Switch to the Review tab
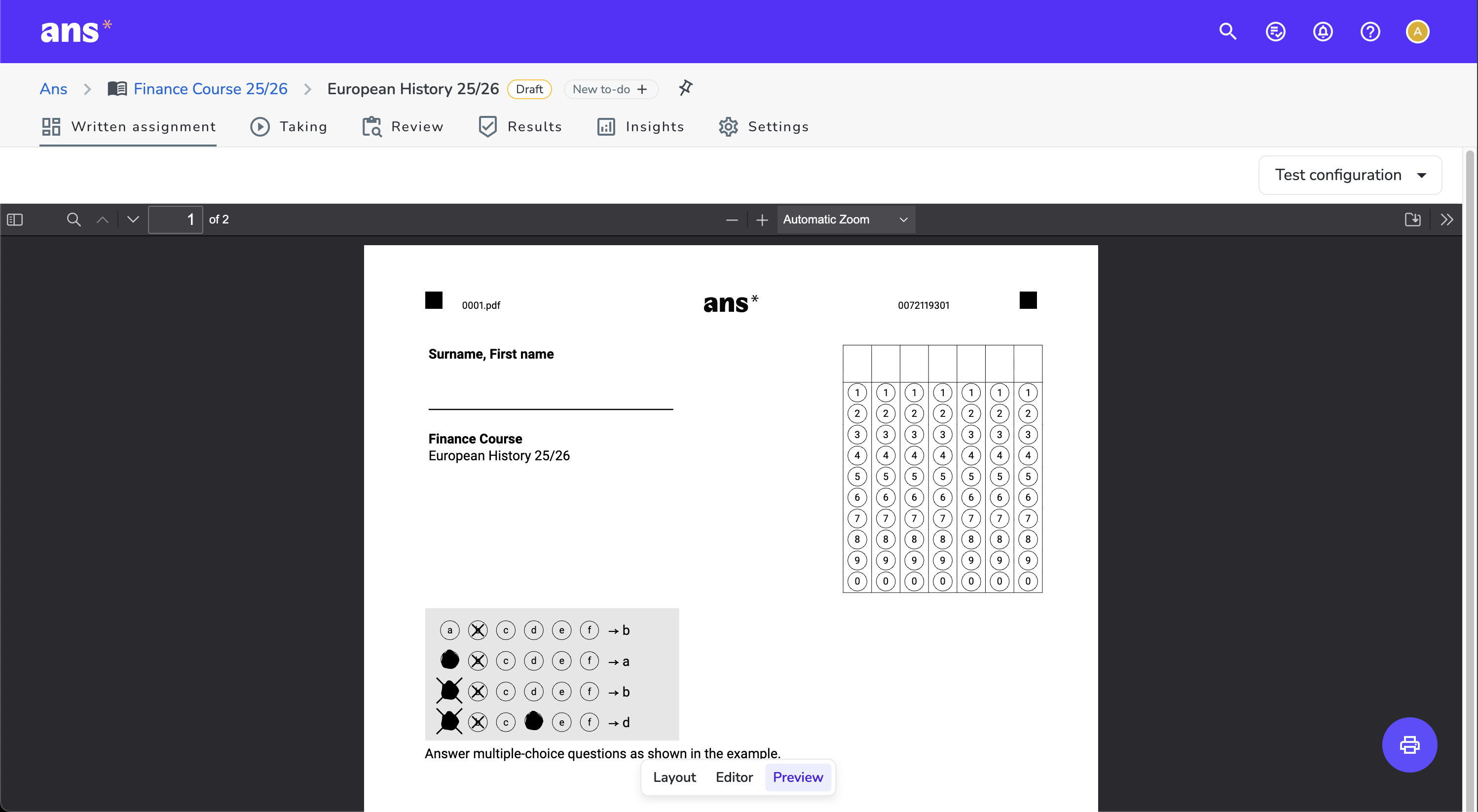This screenshot has width=1478, height=812. pos(403,127)
